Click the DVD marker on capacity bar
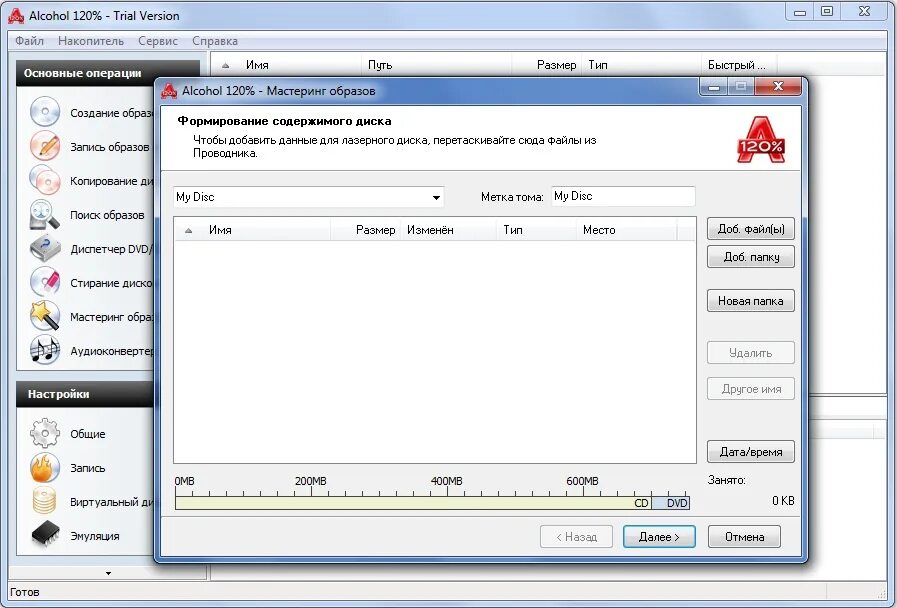The width and height of the screenshot is (897, 608). coord(677,503)
